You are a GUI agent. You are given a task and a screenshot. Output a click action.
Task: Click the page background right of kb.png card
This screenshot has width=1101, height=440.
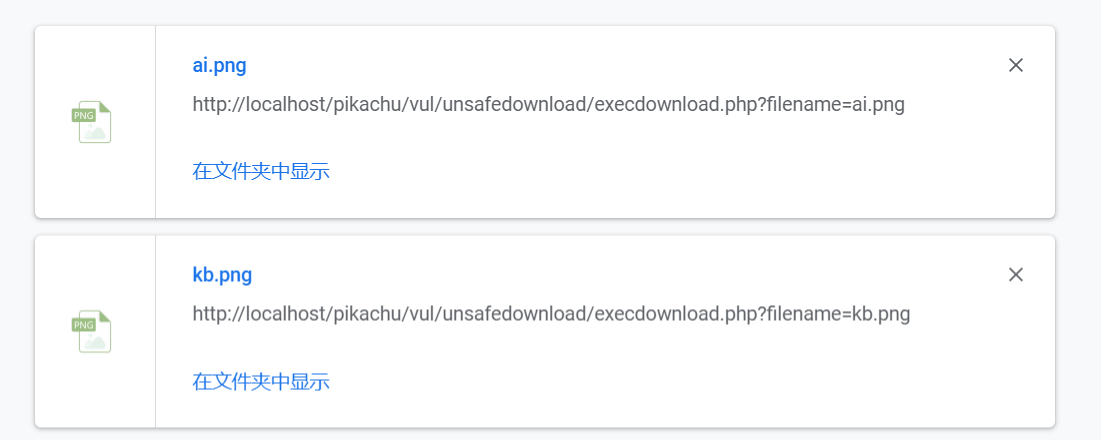pyautogui.click(x=1078, y=332)
